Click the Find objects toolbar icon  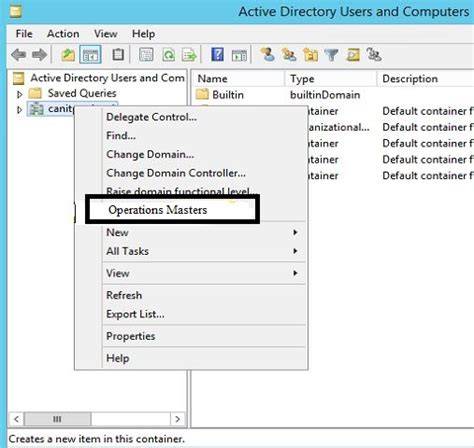[353, 55]
